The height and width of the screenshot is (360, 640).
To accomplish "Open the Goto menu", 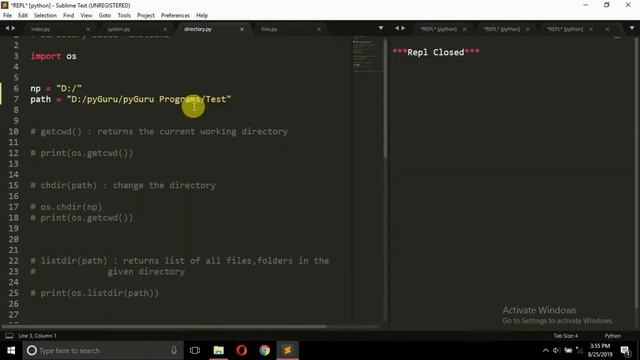I will point(105,16).
